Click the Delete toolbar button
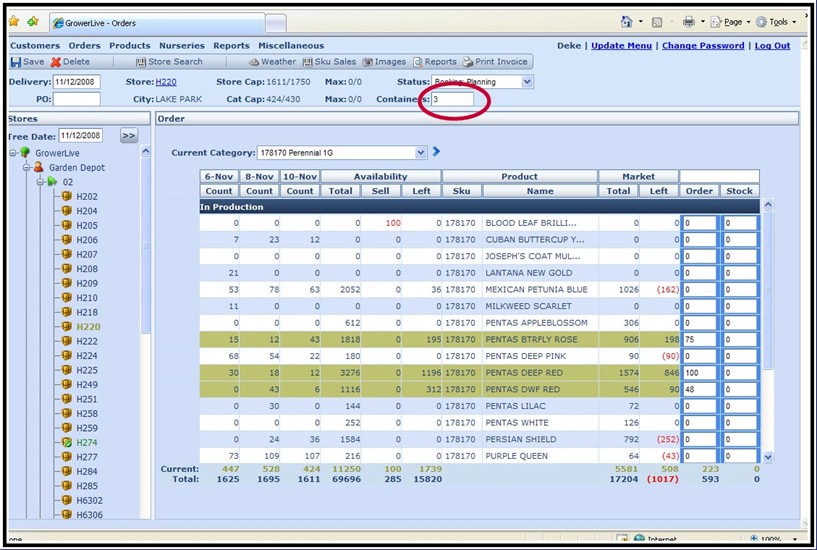This screenshot has height=550, width=817. [x=70, y=62]
